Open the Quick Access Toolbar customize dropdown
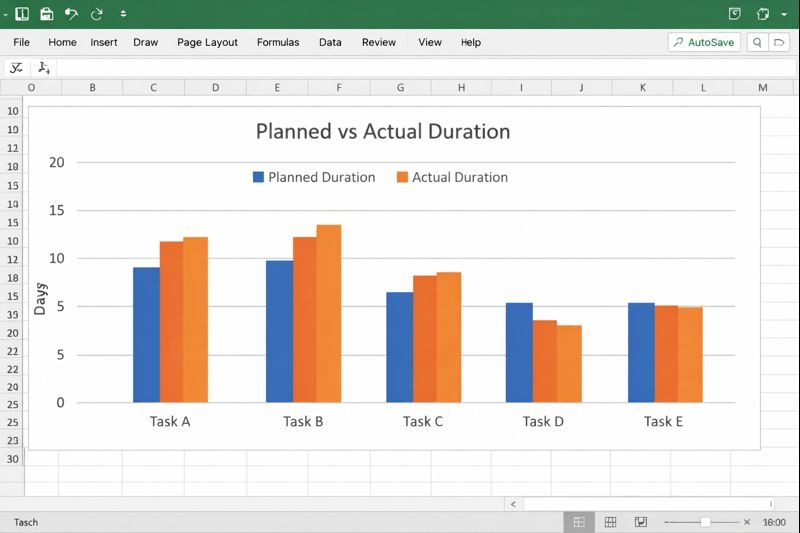Viewport: 800px width, 533px height. point(123,14)
